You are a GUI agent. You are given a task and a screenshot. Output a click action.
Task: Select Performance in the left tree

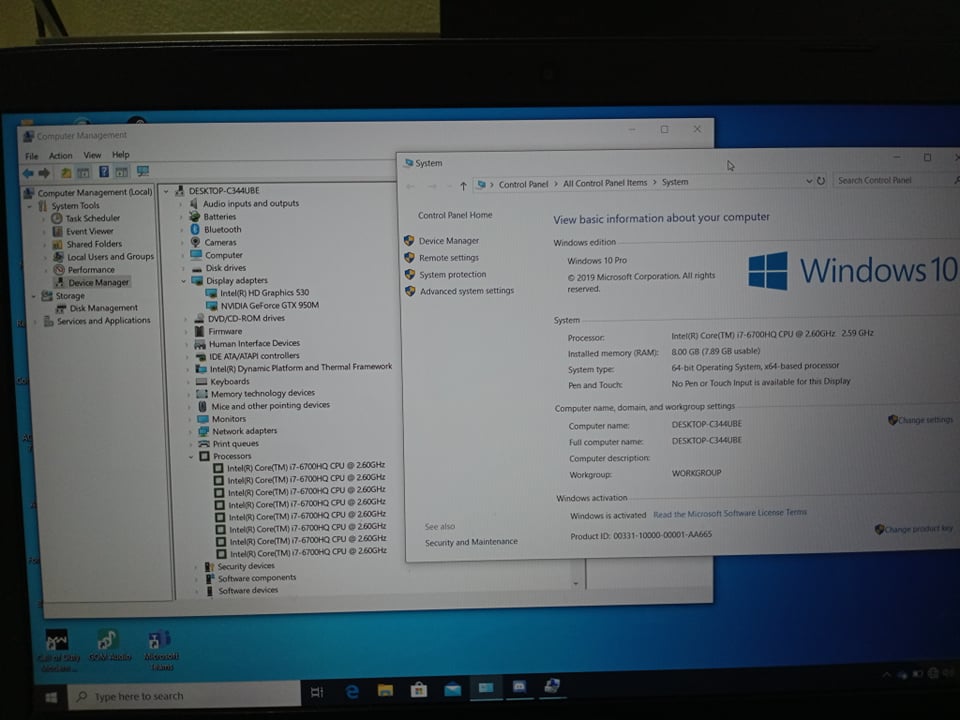point(91,269)
